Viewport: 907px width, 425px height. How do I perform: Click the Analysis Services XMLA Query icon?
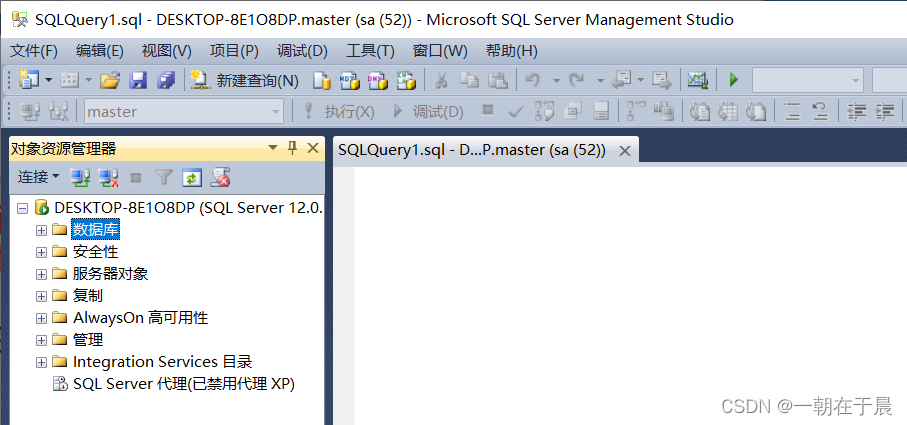tap(407, 80)
